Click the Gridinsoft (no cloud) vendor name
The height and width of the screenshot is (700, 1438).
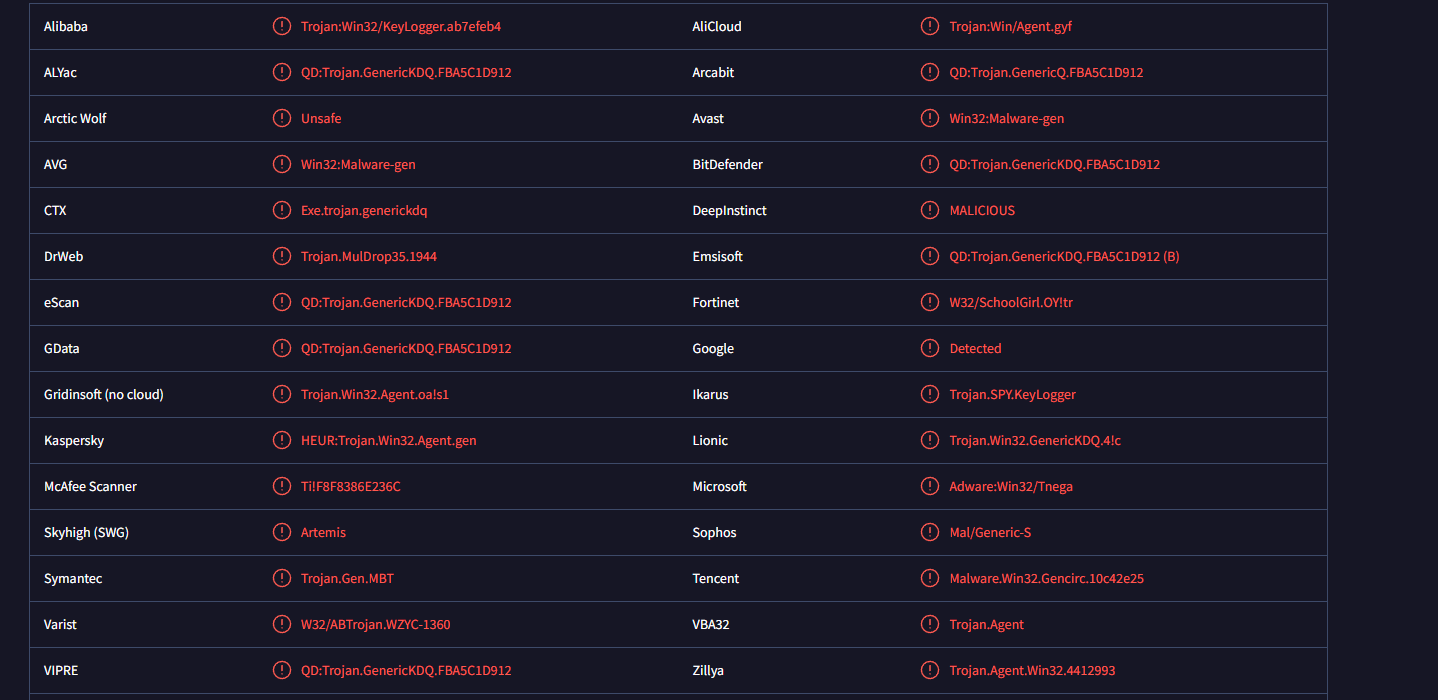pyautogui.click(x=104, y=394)
